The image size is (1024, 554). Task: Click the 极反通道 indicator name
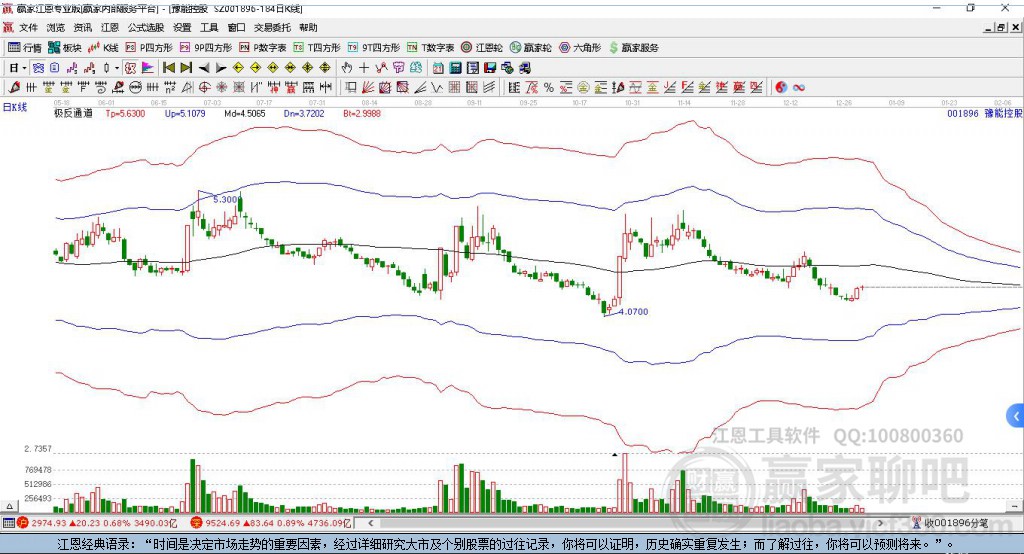tap(73, 114)
